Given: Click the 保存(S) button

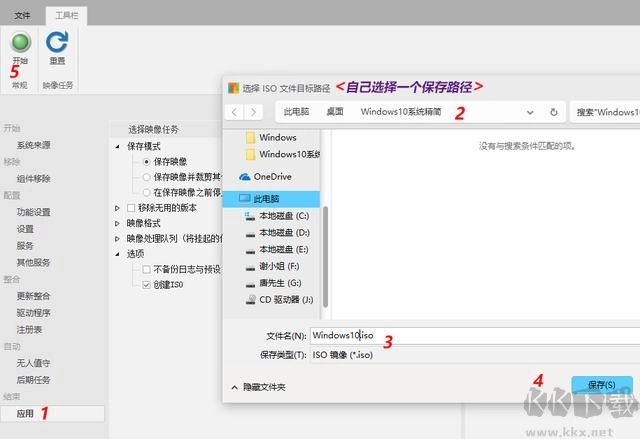Looking at the screenshot, I should point(601,385).
